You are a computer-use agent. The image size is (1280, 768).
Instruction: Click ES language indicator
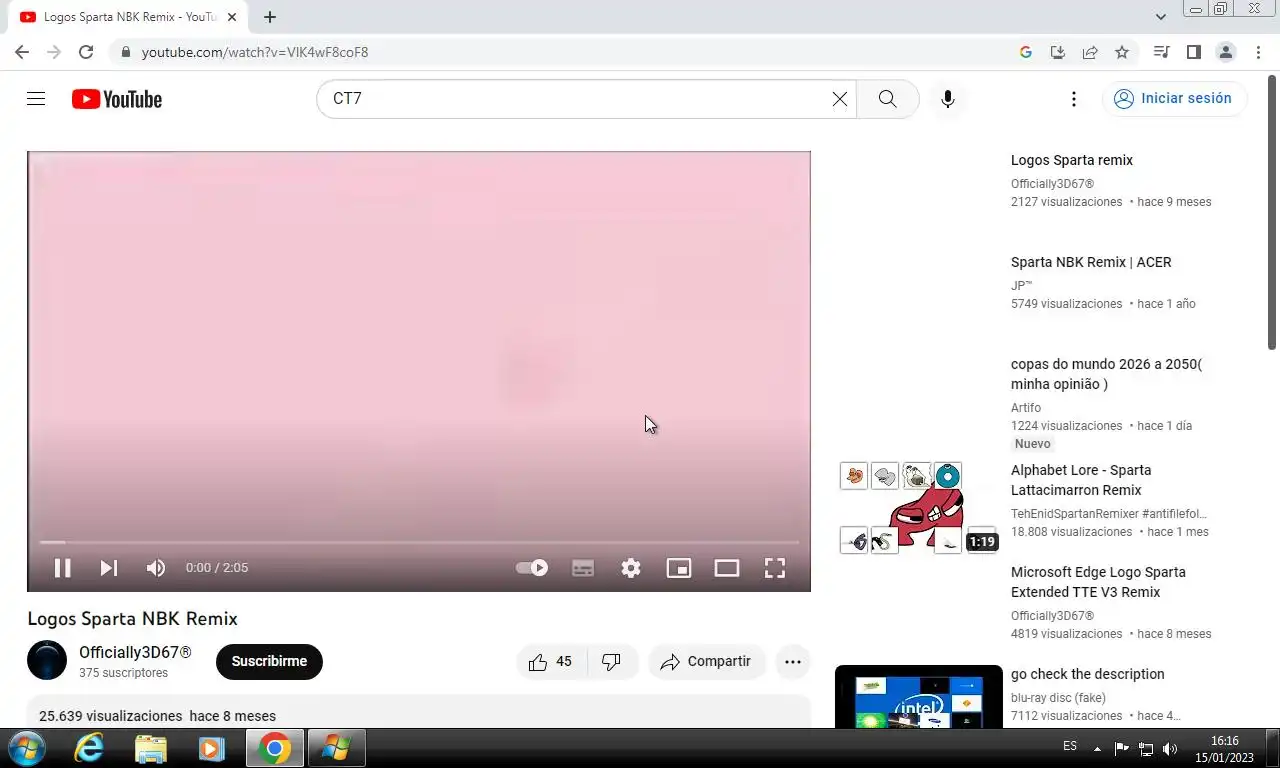[x=1070, y=746]
